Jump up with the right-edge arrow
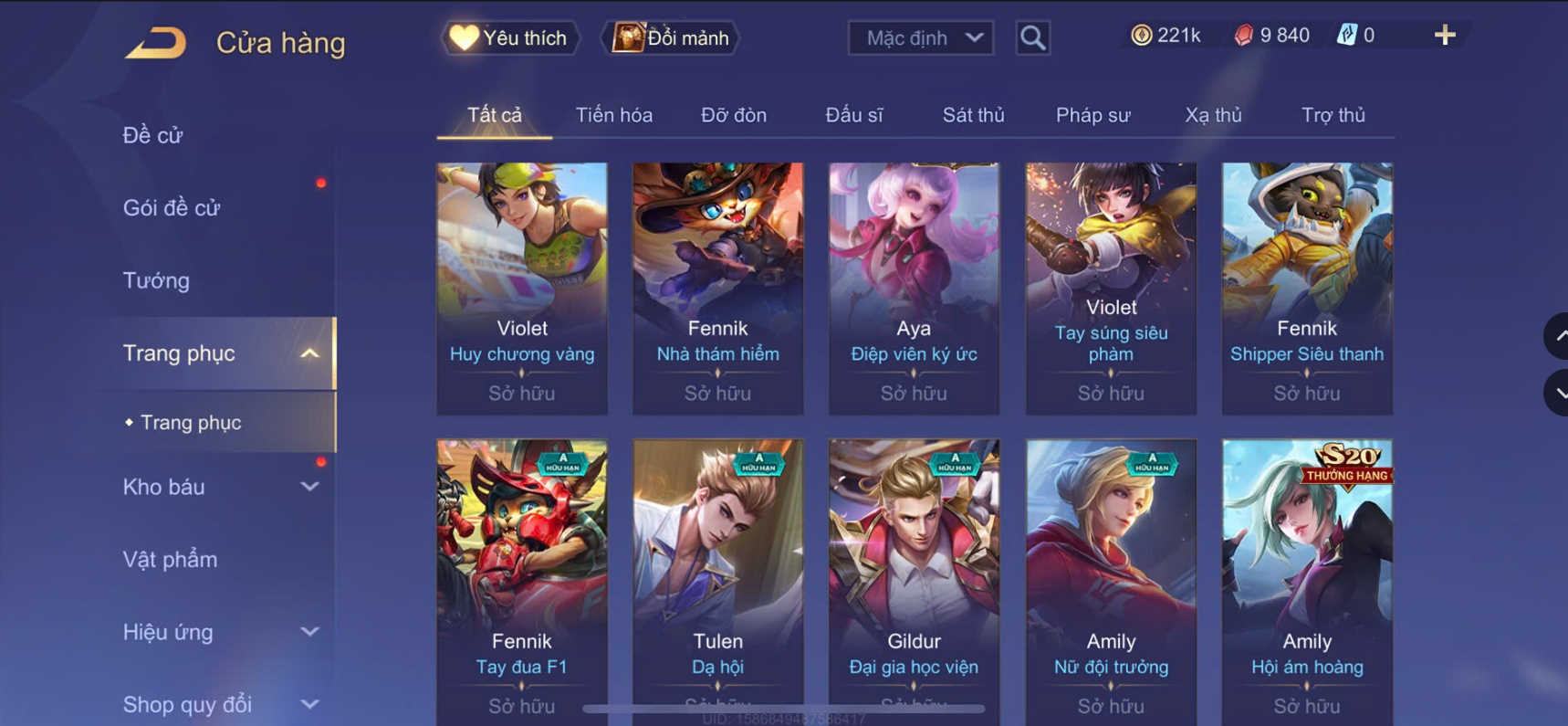This screenshot has height=726, width=1568. click(x=1556, y=335)
